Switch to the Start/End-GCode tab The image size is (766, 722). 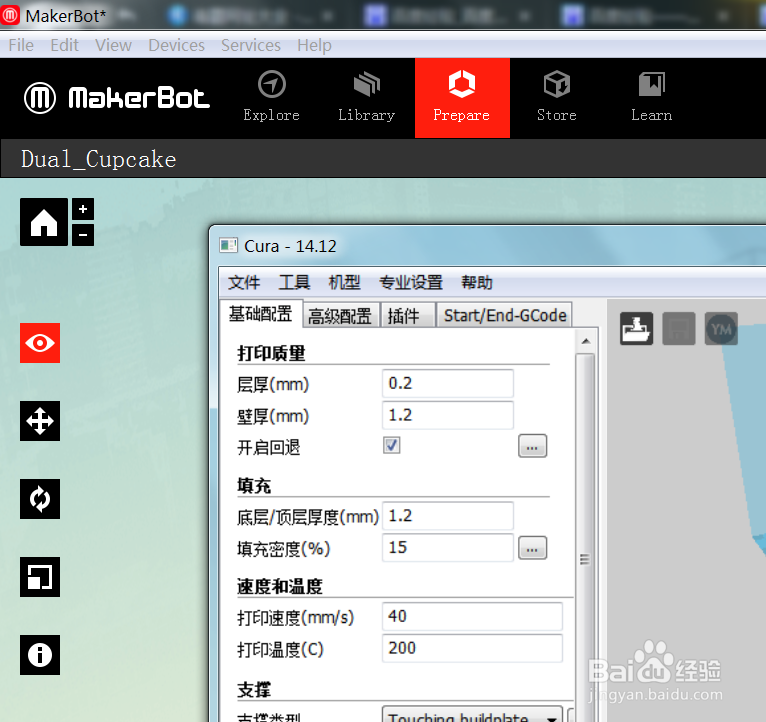pos(505,316)
